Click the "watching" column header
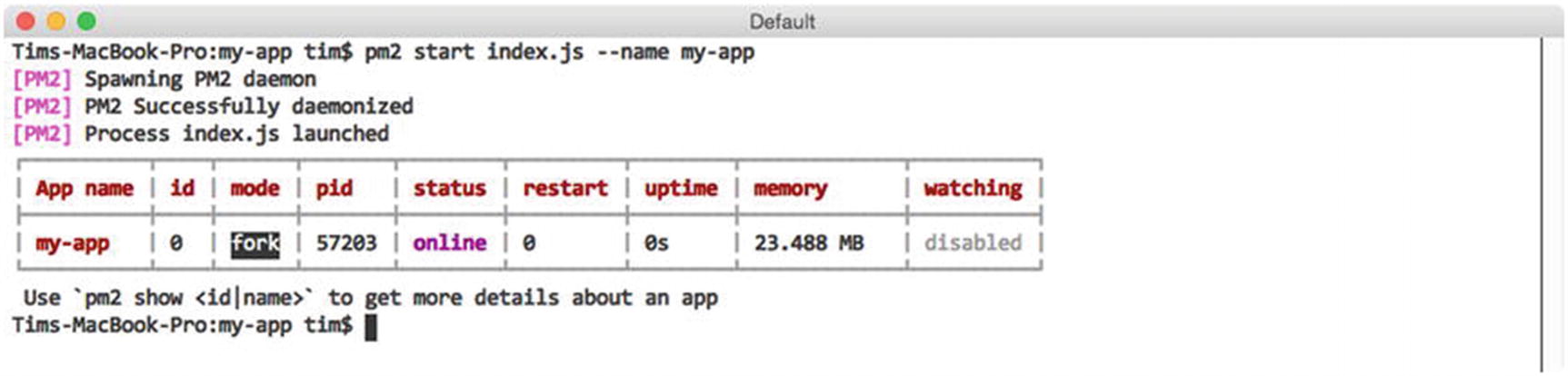1568x376 pixels. click(x=973, y=189)
